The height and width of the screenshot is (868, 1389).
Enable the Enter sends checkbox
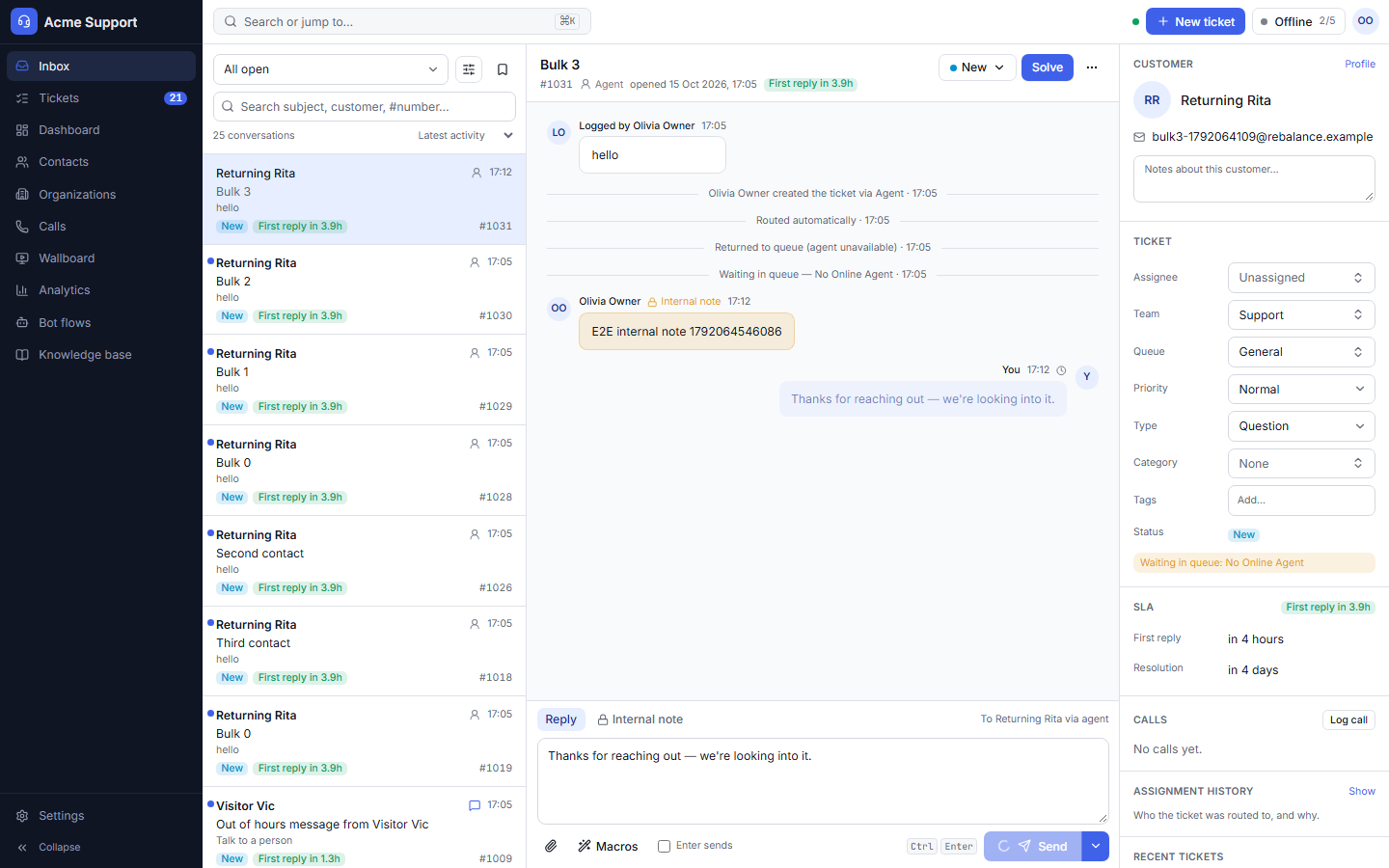664,846
